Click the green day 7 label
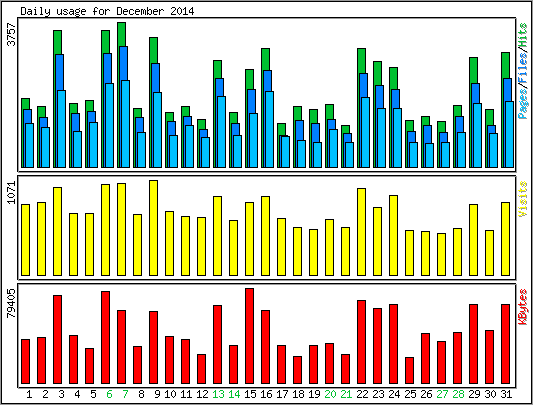 pyautogui.click(x=125, y=394)
